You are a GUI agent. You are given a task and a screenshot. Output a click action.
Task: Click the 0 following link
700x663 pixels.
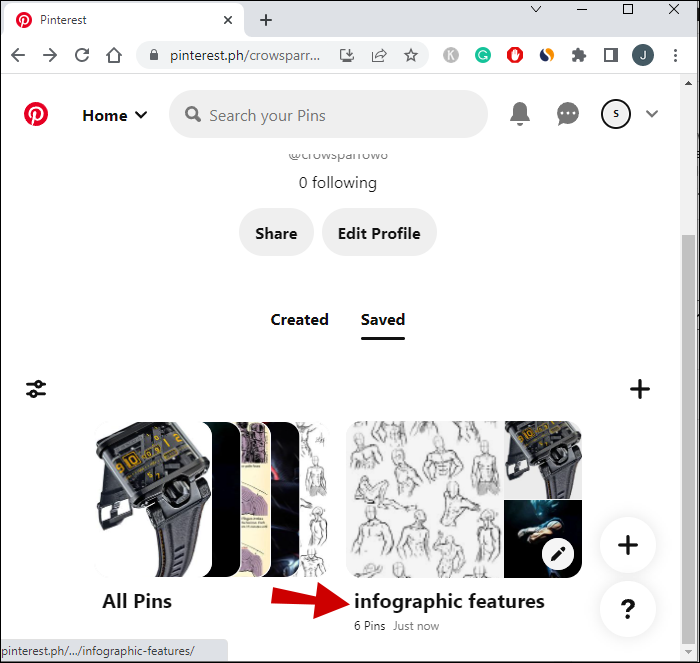[x=338, y=183]
